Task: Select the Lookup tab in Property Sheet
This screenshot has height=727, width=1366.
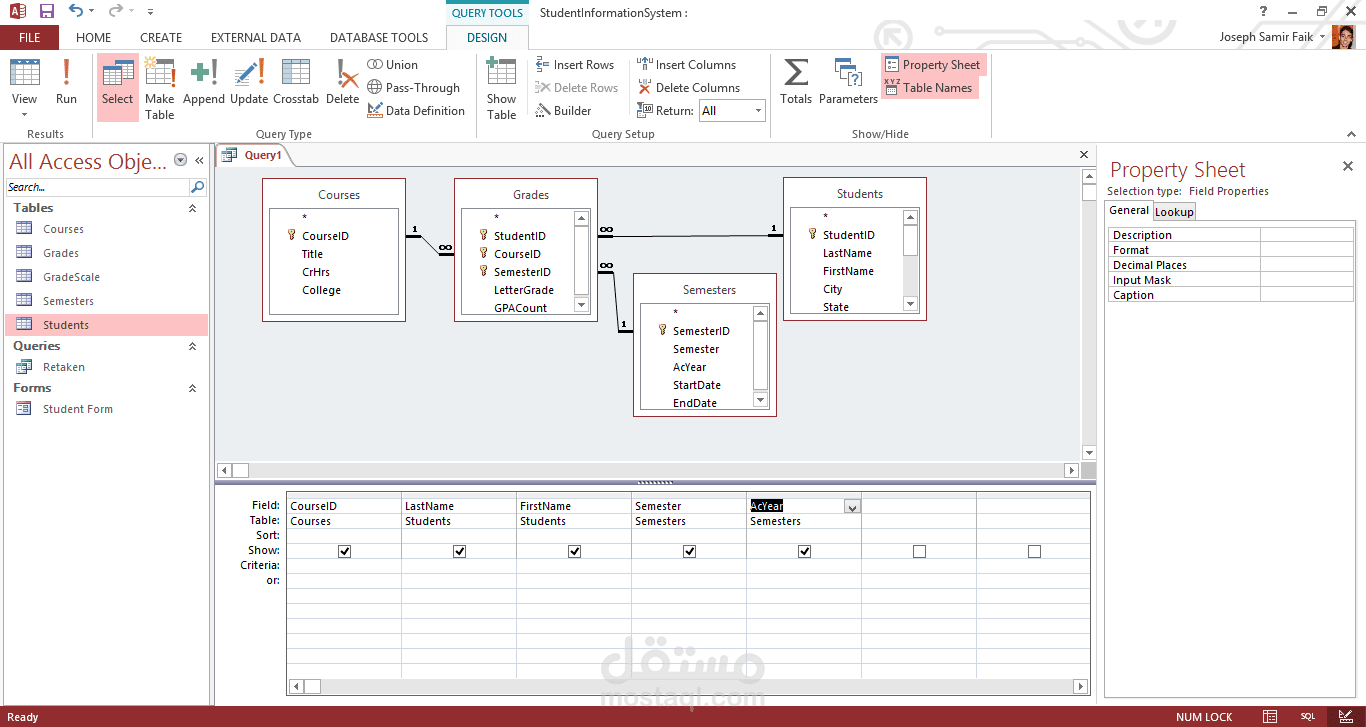Action: [1174, 211]
